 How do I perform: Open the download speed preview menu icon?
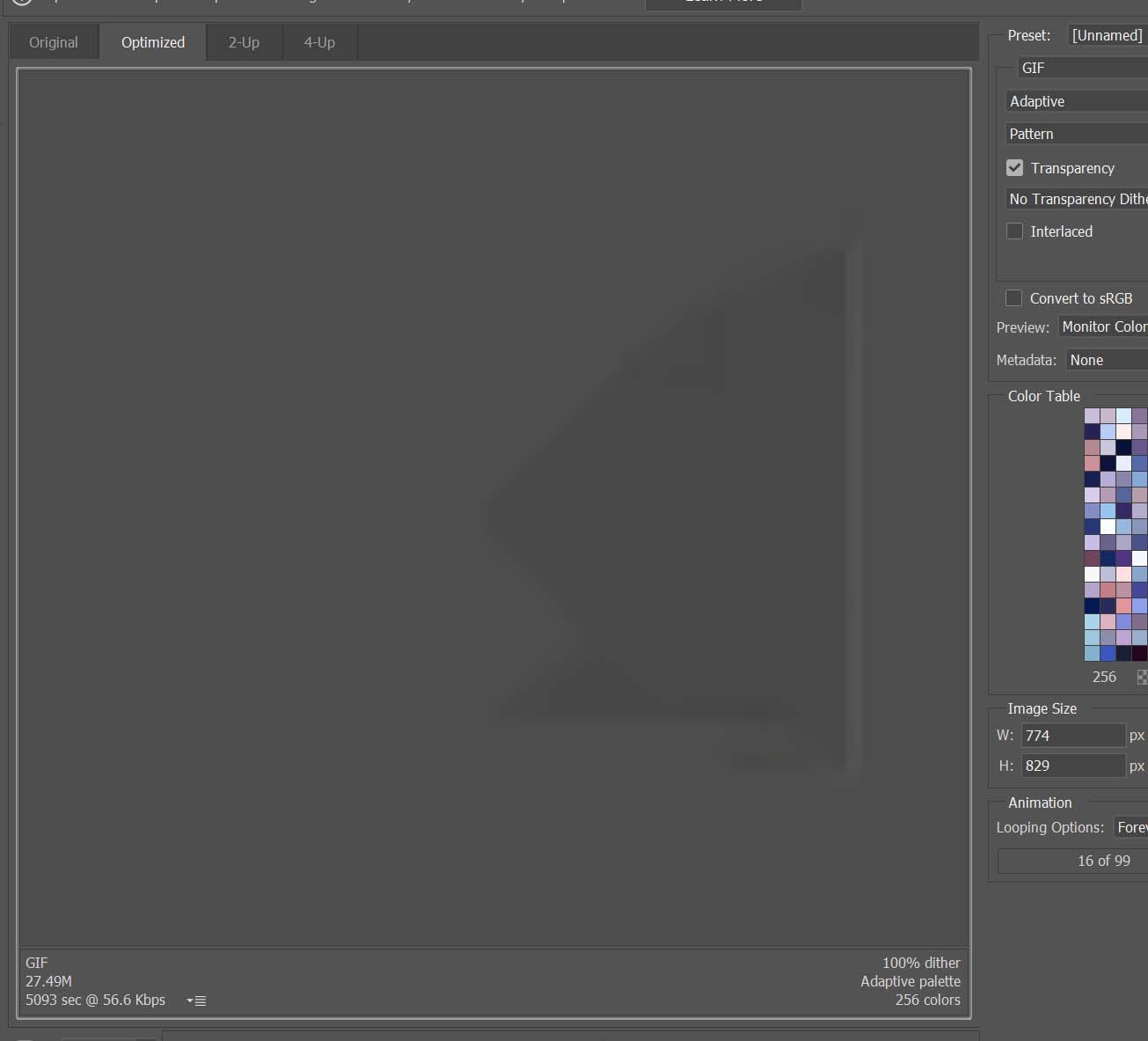tap(196, 1001)
